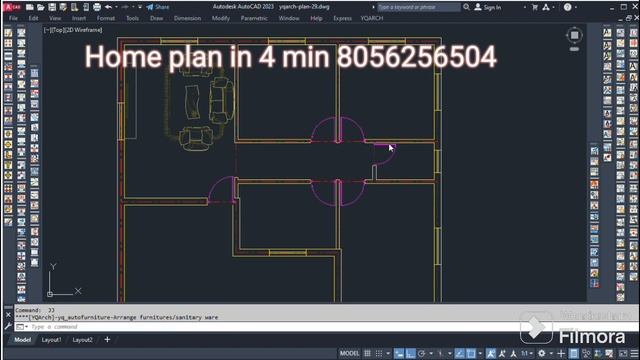The width and height of the screenshot is (640, 360).
Task: Click the Clean Screen status bar icon
Action: pos(623,353)
